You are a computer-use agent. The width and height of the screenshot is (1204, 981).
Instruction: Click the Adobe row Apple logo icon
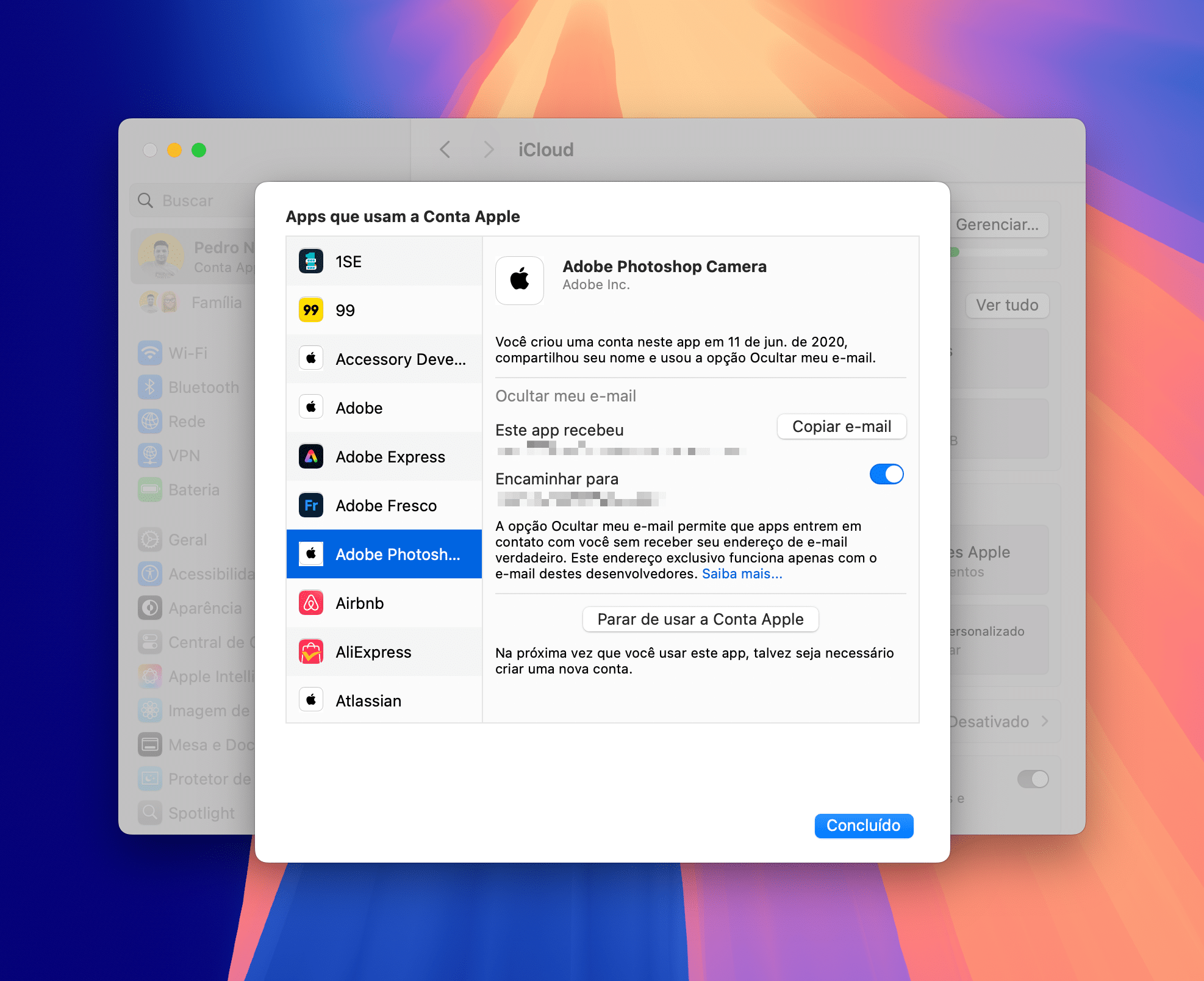(x=311, y=408)
